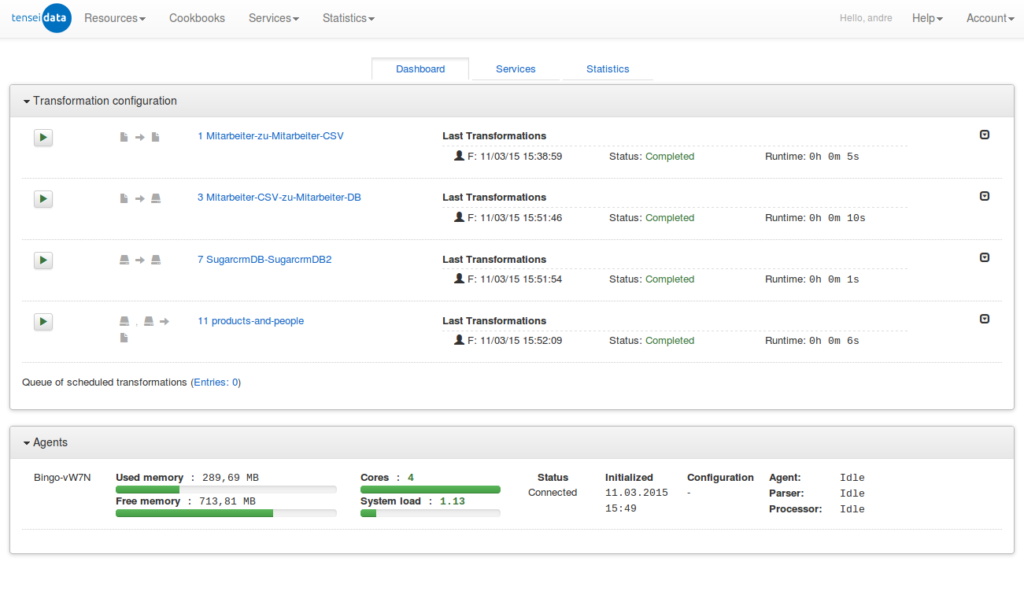This screenshot has width=1024, height=595.
Task: Open the Account dropdown menu
Action: [990, 18]
